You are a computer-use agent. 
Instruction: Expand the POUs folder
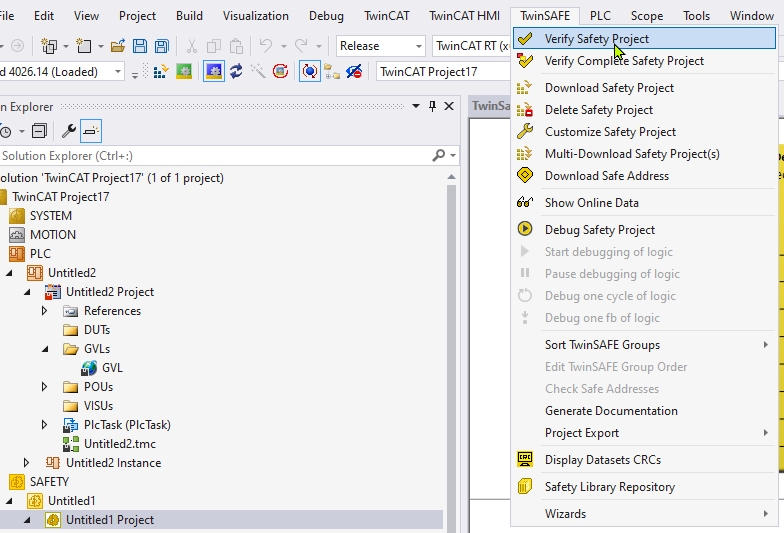[x=44, y=387]
